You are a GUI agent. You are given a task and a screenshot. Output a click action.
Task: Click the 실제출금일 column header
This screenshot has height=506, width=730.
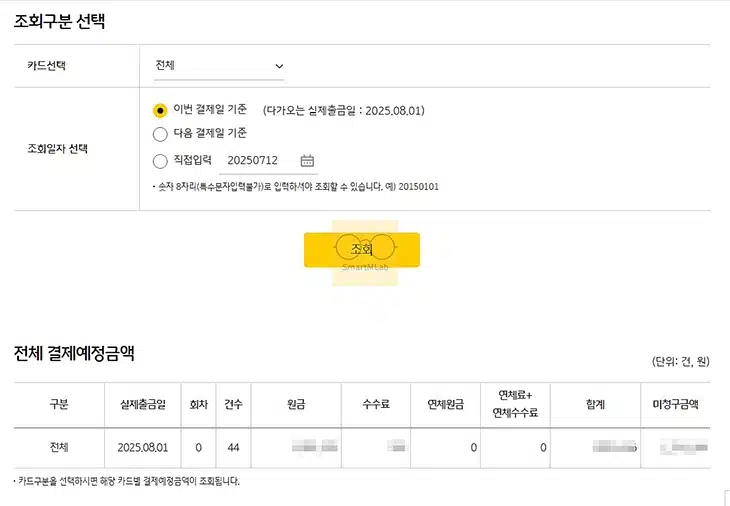coord(142,404)
